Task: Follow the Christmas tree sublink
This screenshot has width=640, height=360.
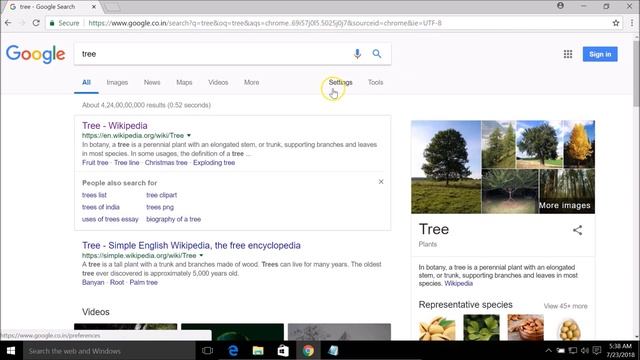Action: pyautogui.click(x=166, y=162)
